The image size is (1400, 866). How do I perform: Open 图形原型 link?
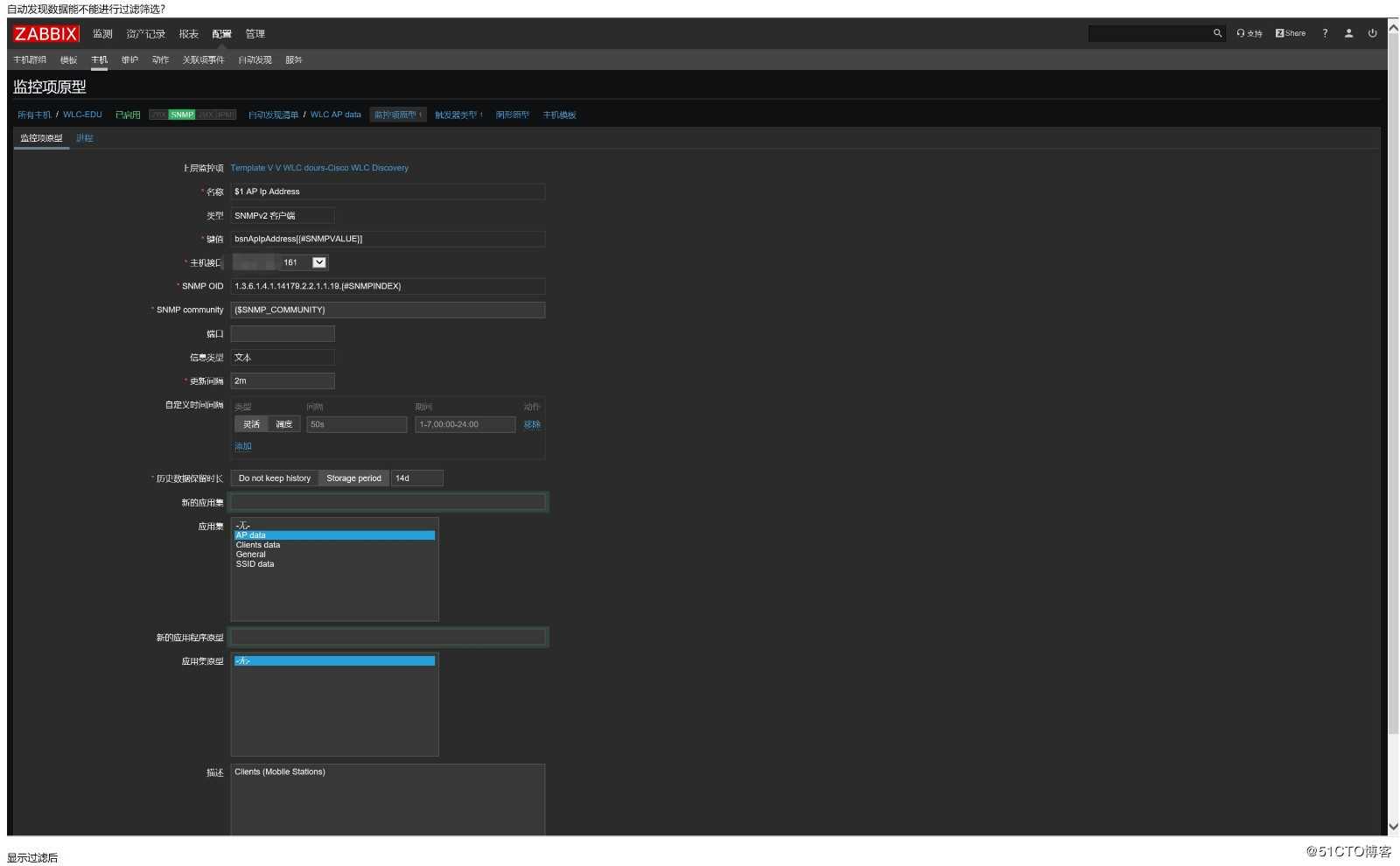tap(512, 115)
